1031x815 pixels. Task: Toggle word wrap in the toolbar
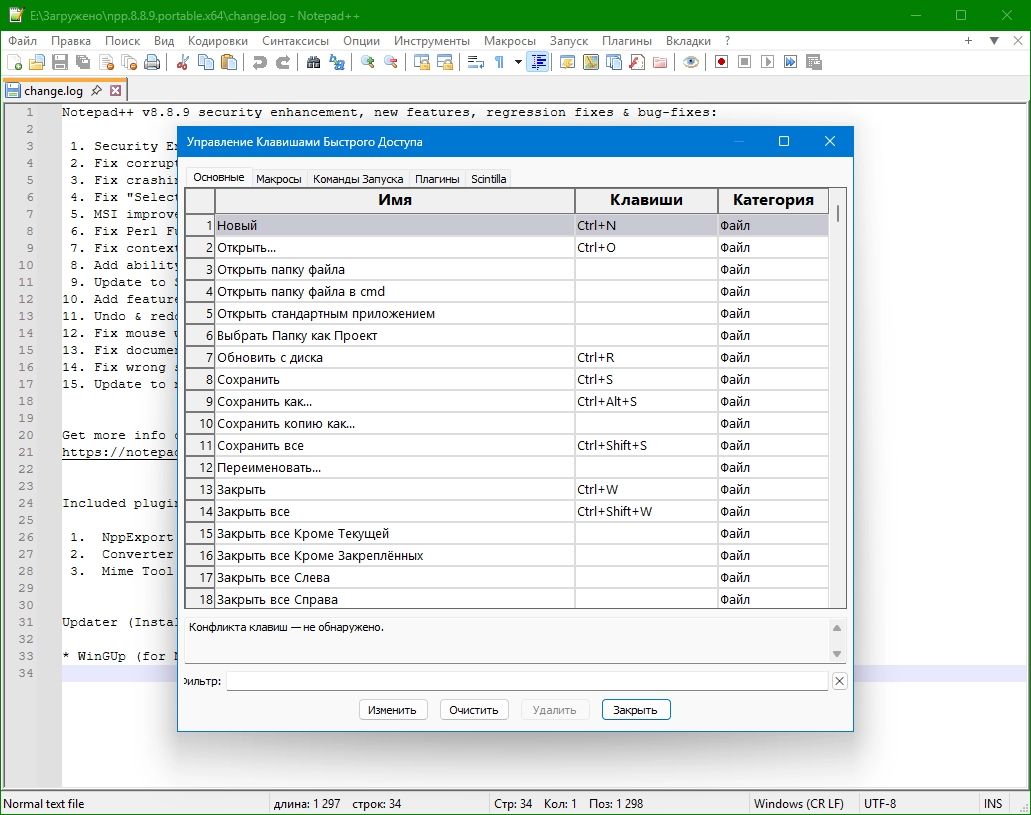[x=476, y=62]
